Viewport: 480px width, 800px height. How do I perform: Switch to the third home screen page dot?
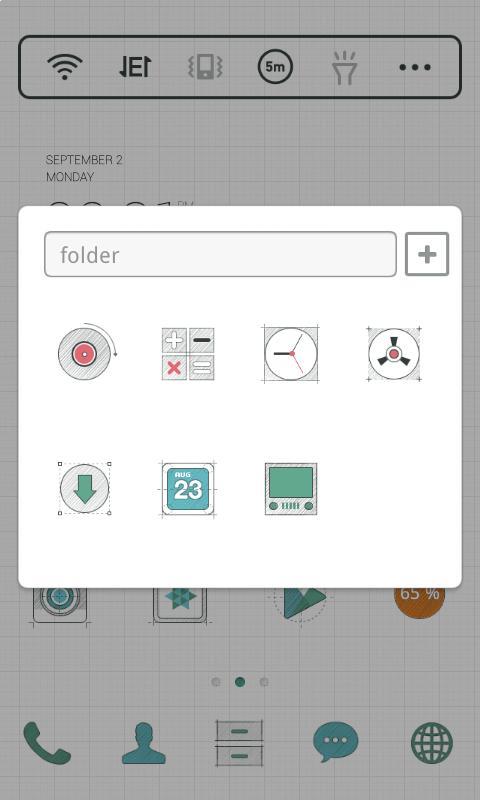264,682
